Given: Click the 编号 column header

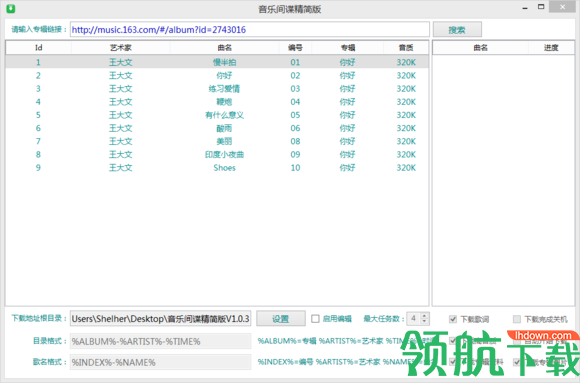Looking at the screenshot, I should tap(295, 48).
